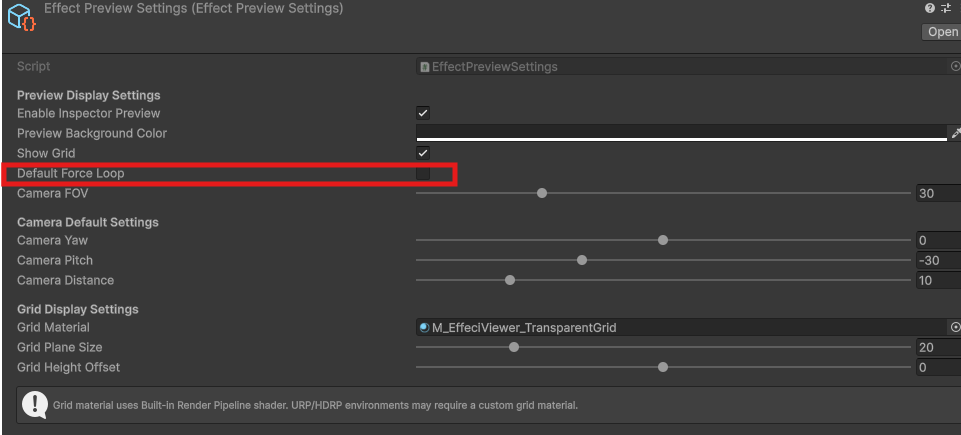
Task: Open the preset selector sliders icon
Action: [946, 8]
